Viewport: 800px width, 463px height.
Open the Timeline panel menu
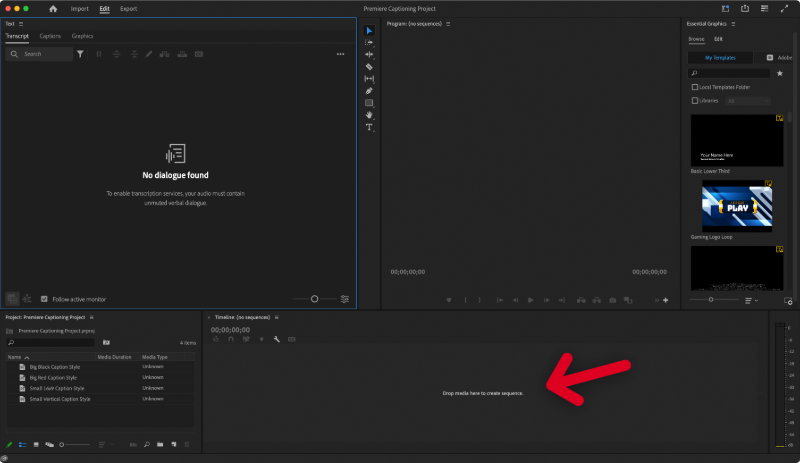pos(277,318)
